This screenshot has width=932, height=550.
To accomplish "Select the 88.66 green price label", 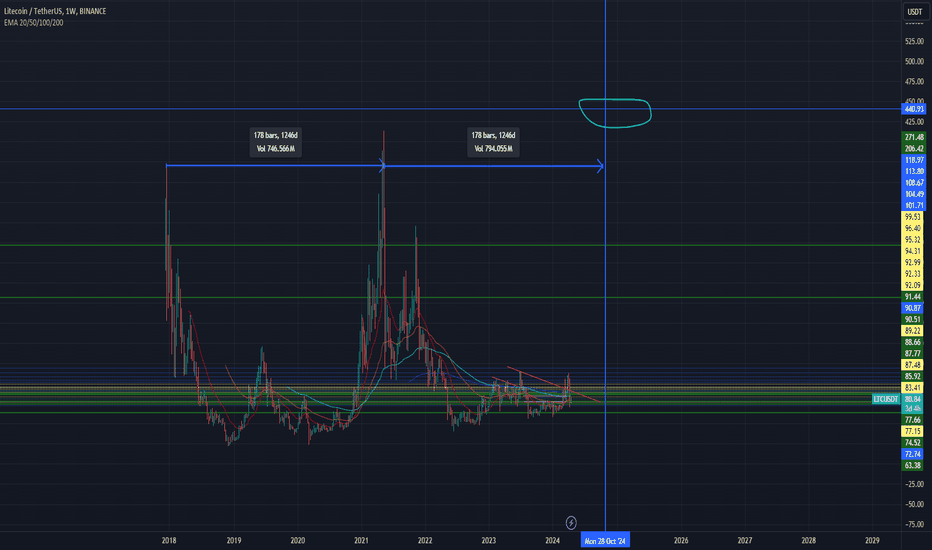I will click(912, 342).
